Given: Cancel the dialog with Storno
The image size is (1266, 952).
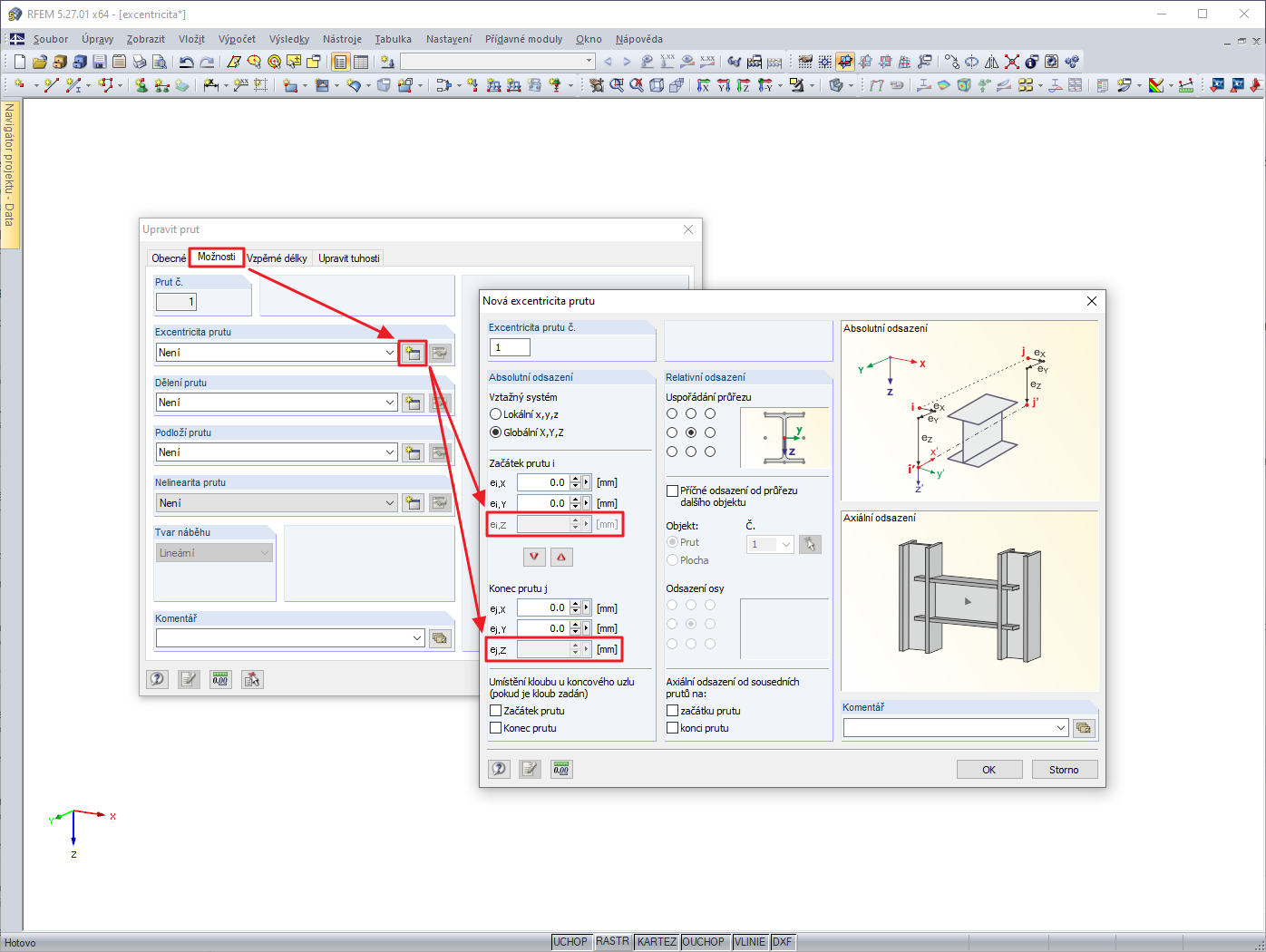Looking at the screenshot, I should [x=1064, y=770].
